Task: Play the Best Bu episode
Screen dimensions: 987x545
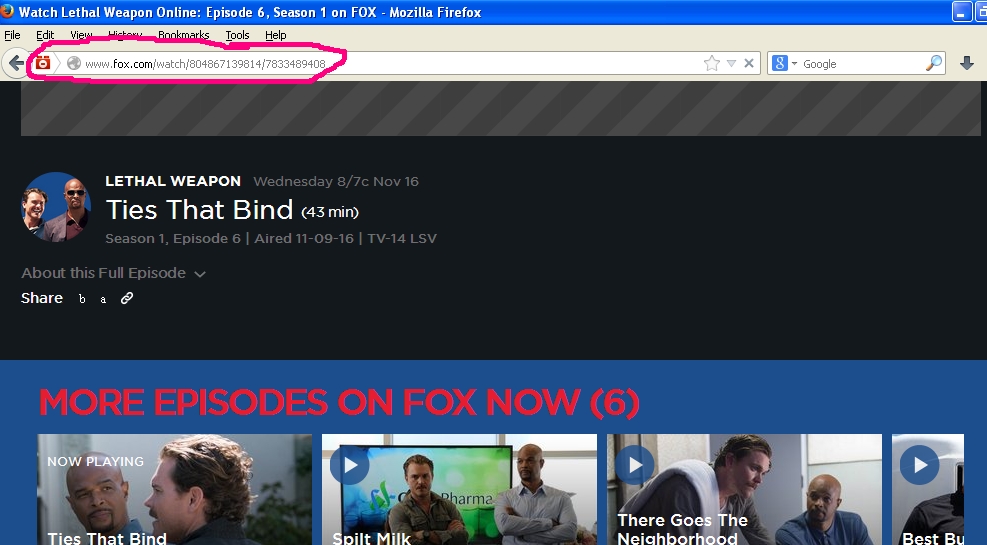Action: click(x=920, y=464)
